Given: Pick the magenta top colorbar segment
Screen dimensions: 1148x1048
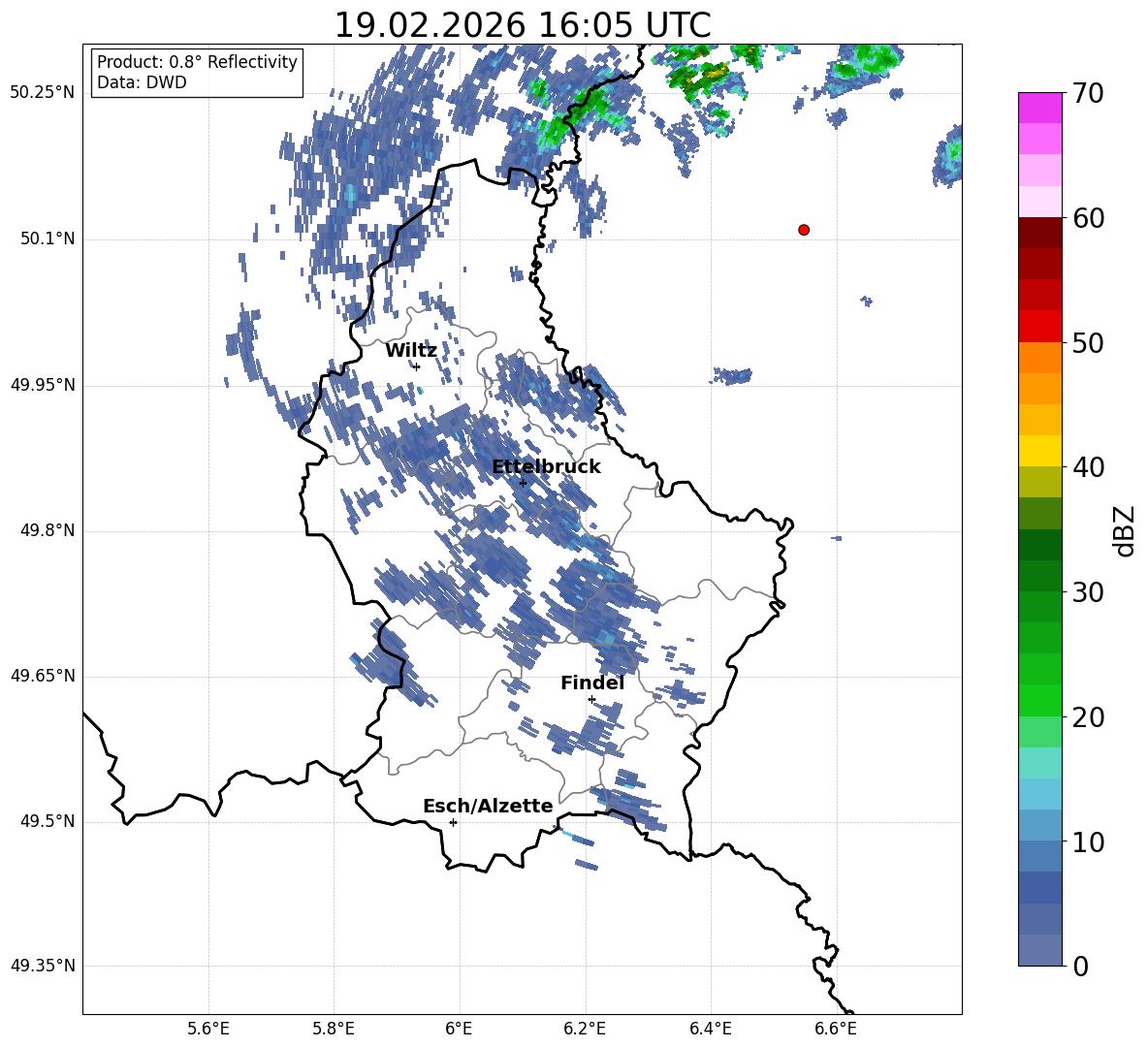Looking at the screenshot, I should tap(1039, 109).
